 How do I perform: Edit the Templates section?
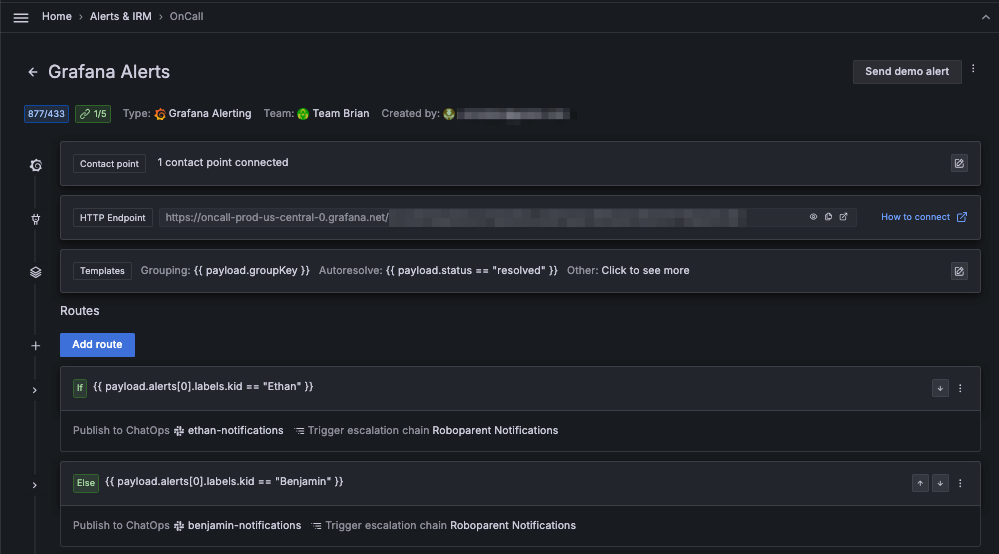click(x=959, y=271)
